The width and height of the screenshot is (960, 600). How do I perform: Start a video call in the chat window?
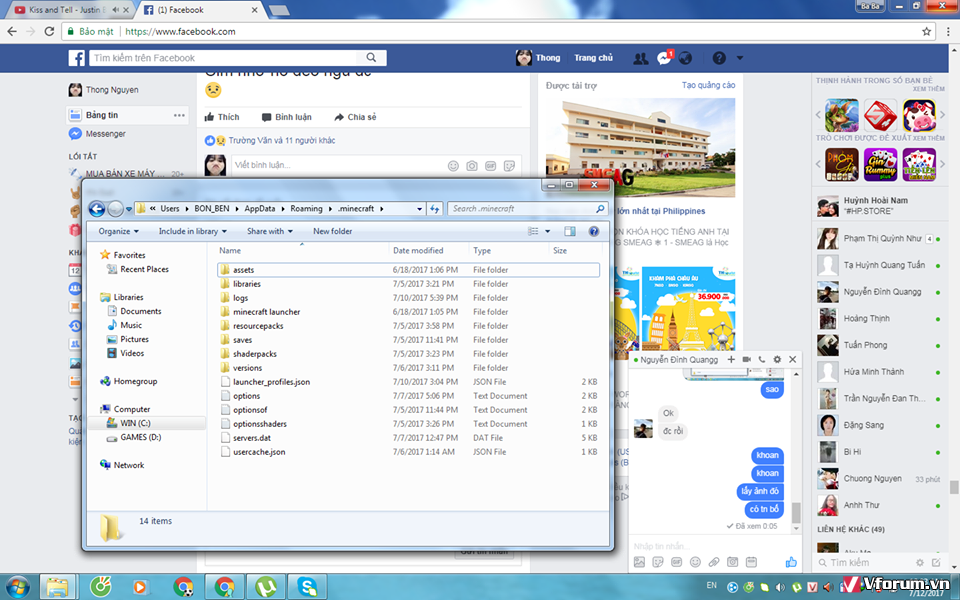point(746,359)
